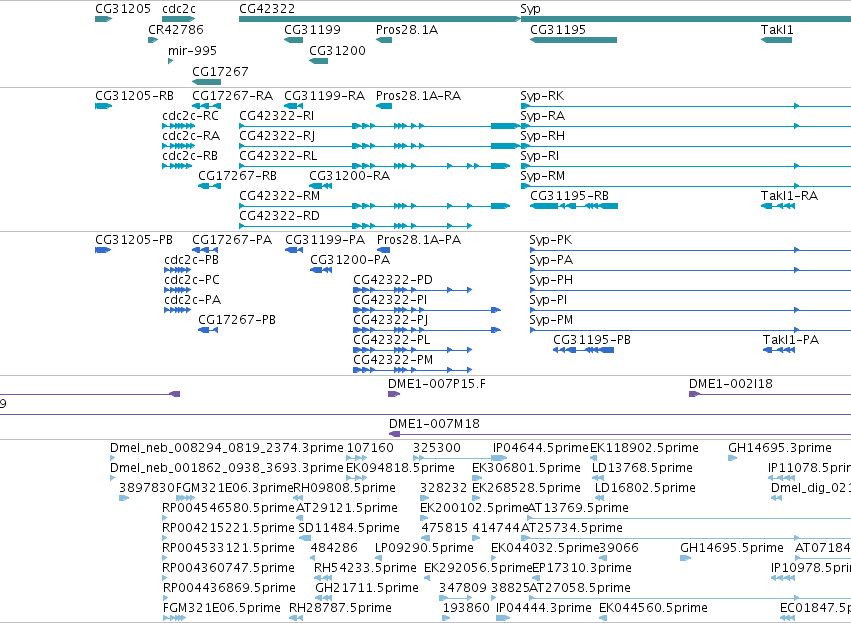This screenshot has width=851, height=623.
Task: Select protein CG17267-PA
Action: (205, 250)
